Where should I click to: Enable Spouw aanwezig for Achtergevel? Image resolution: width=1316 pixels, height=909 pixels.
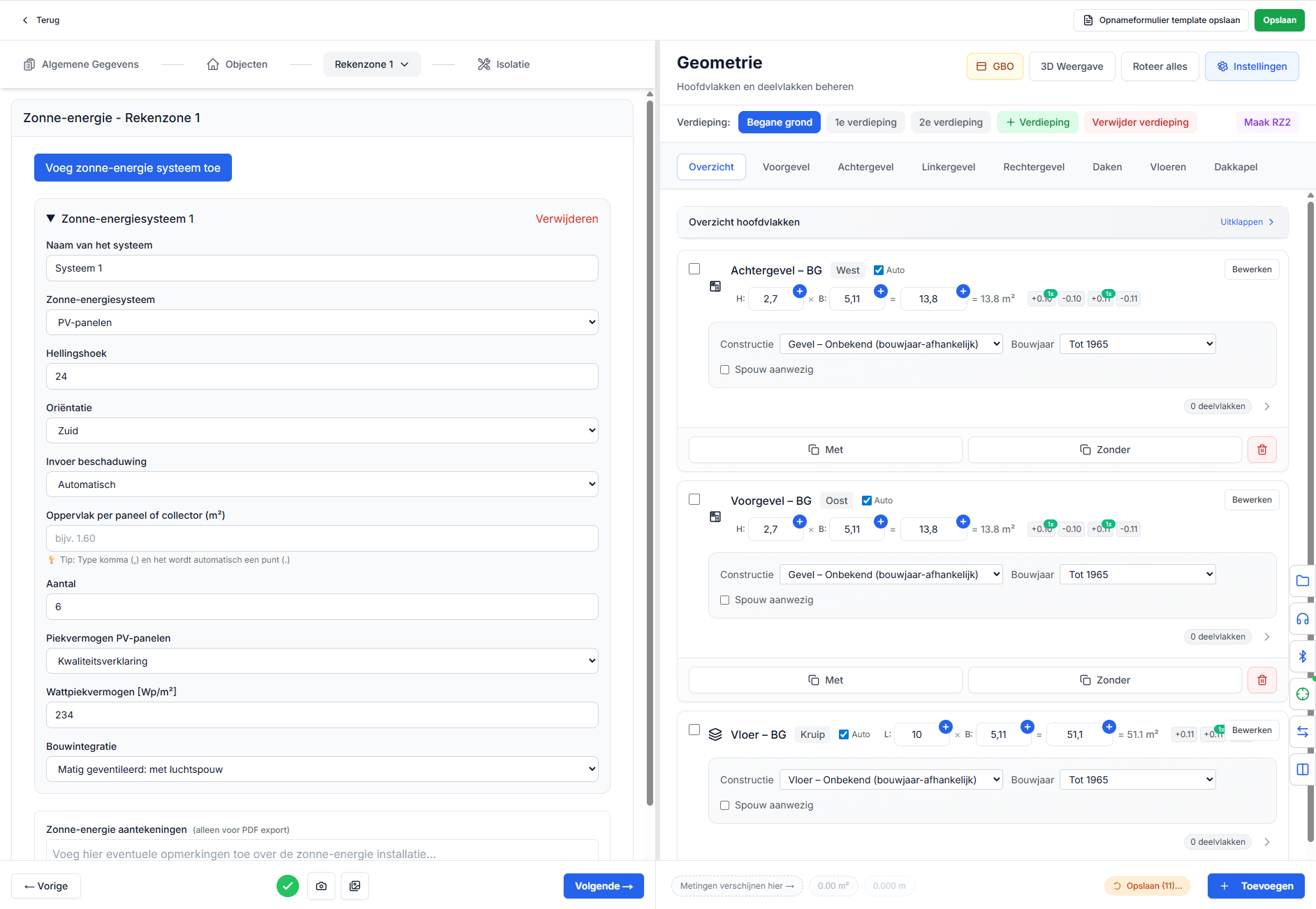click(724, 369)
